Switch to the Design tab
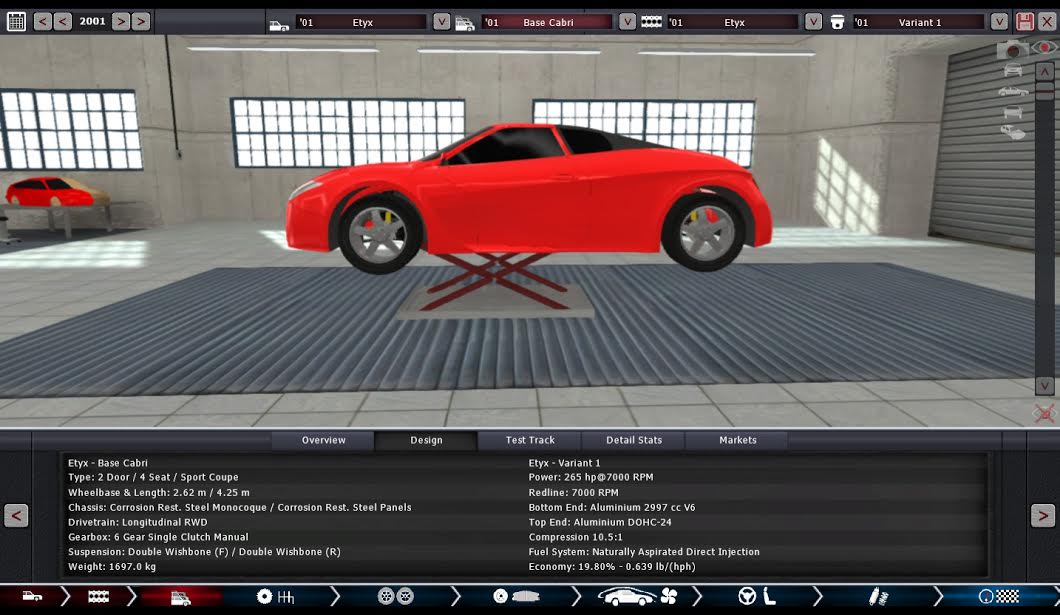This screenshot has width=1060, height=615. tap(426, 440)
